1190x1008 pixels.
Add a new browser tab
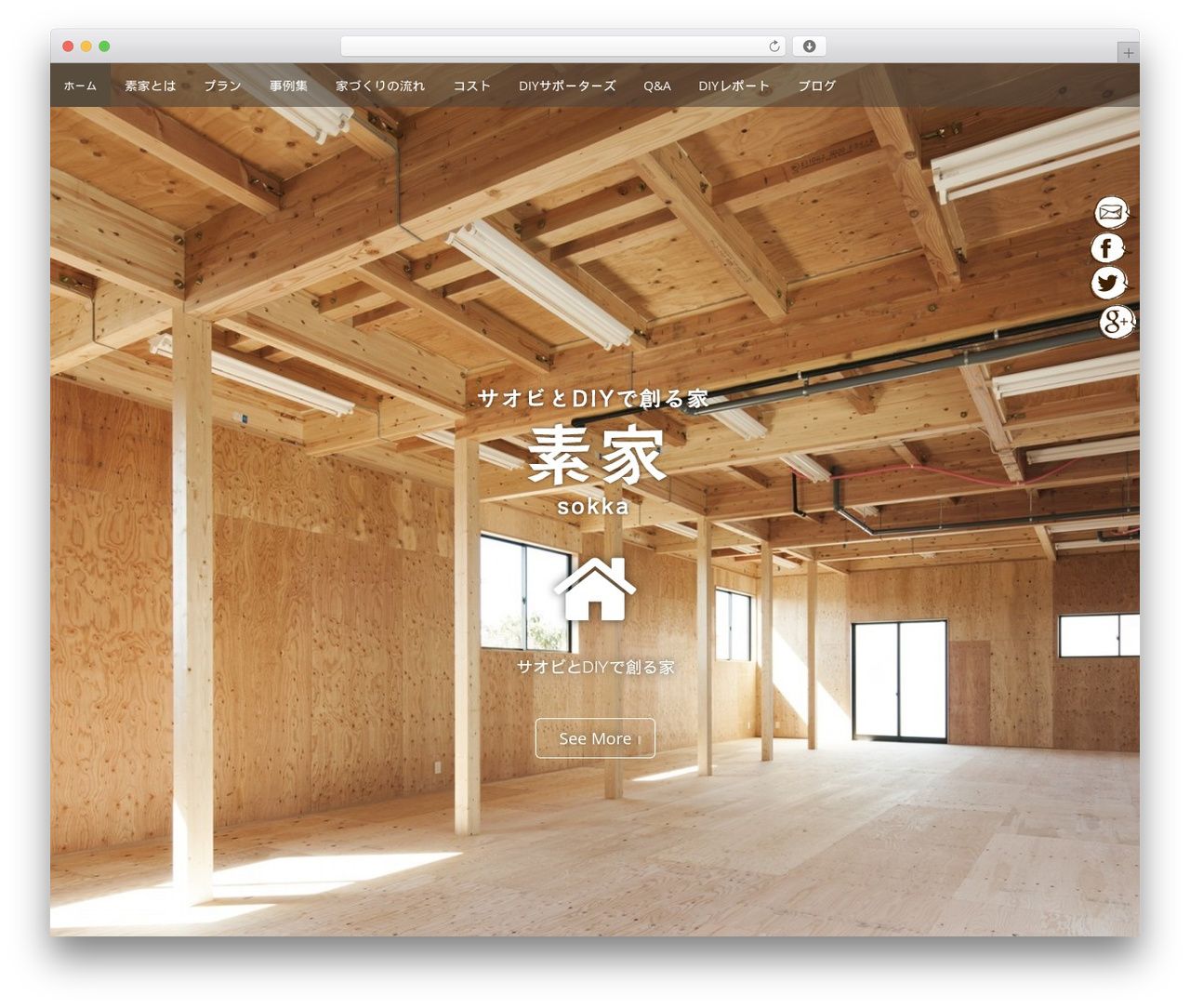coord(1128,53)
